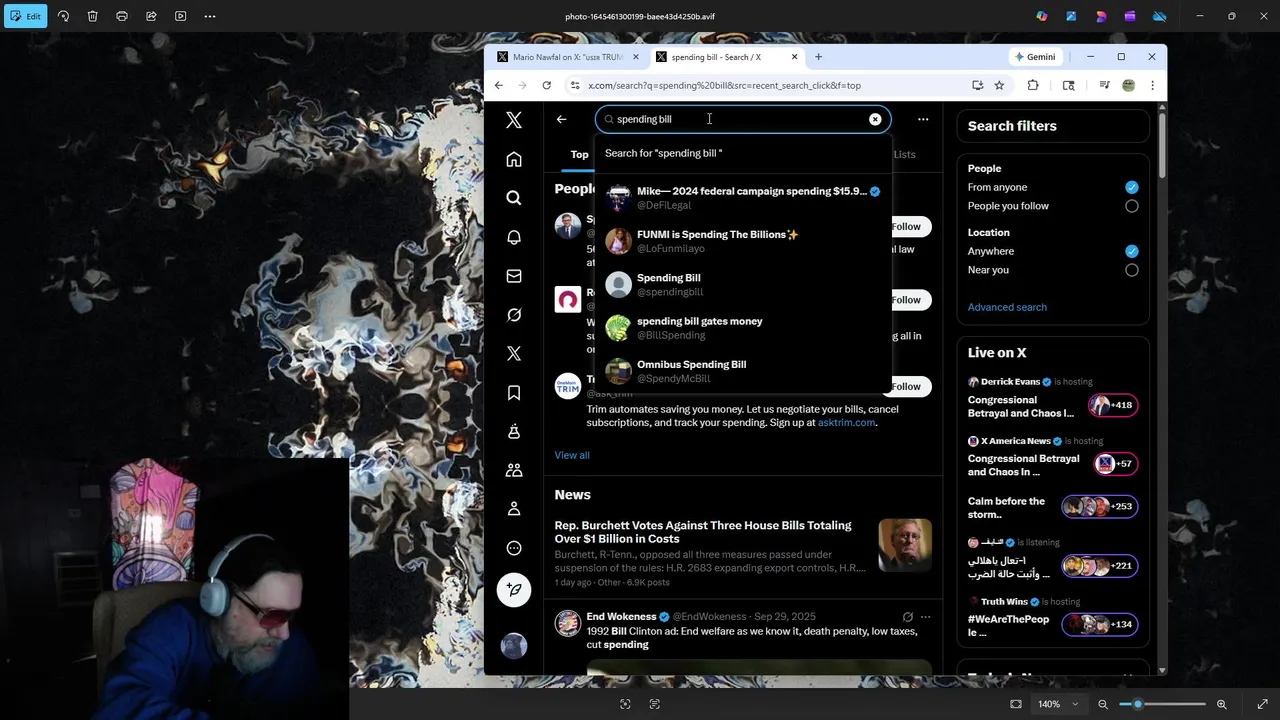
Task: Open the account avatar at sidebar bottom
Action: (513, 646)
